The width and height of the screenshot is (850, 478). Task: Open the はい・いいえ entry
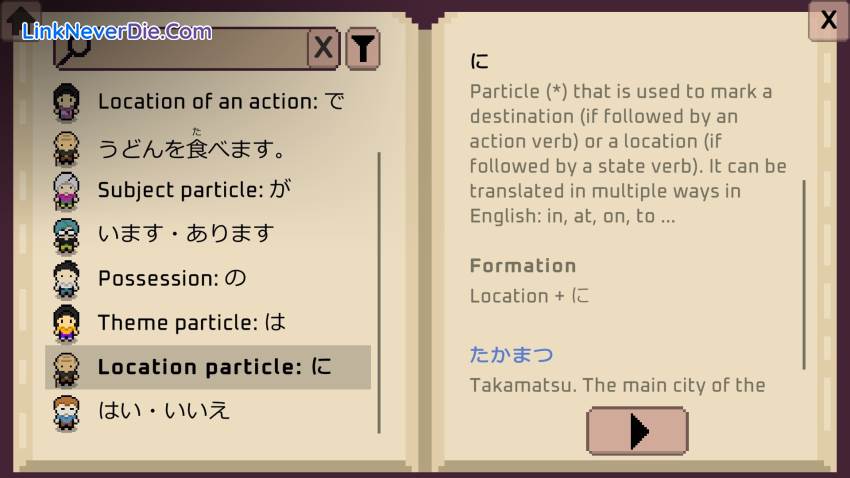point(164,410)
